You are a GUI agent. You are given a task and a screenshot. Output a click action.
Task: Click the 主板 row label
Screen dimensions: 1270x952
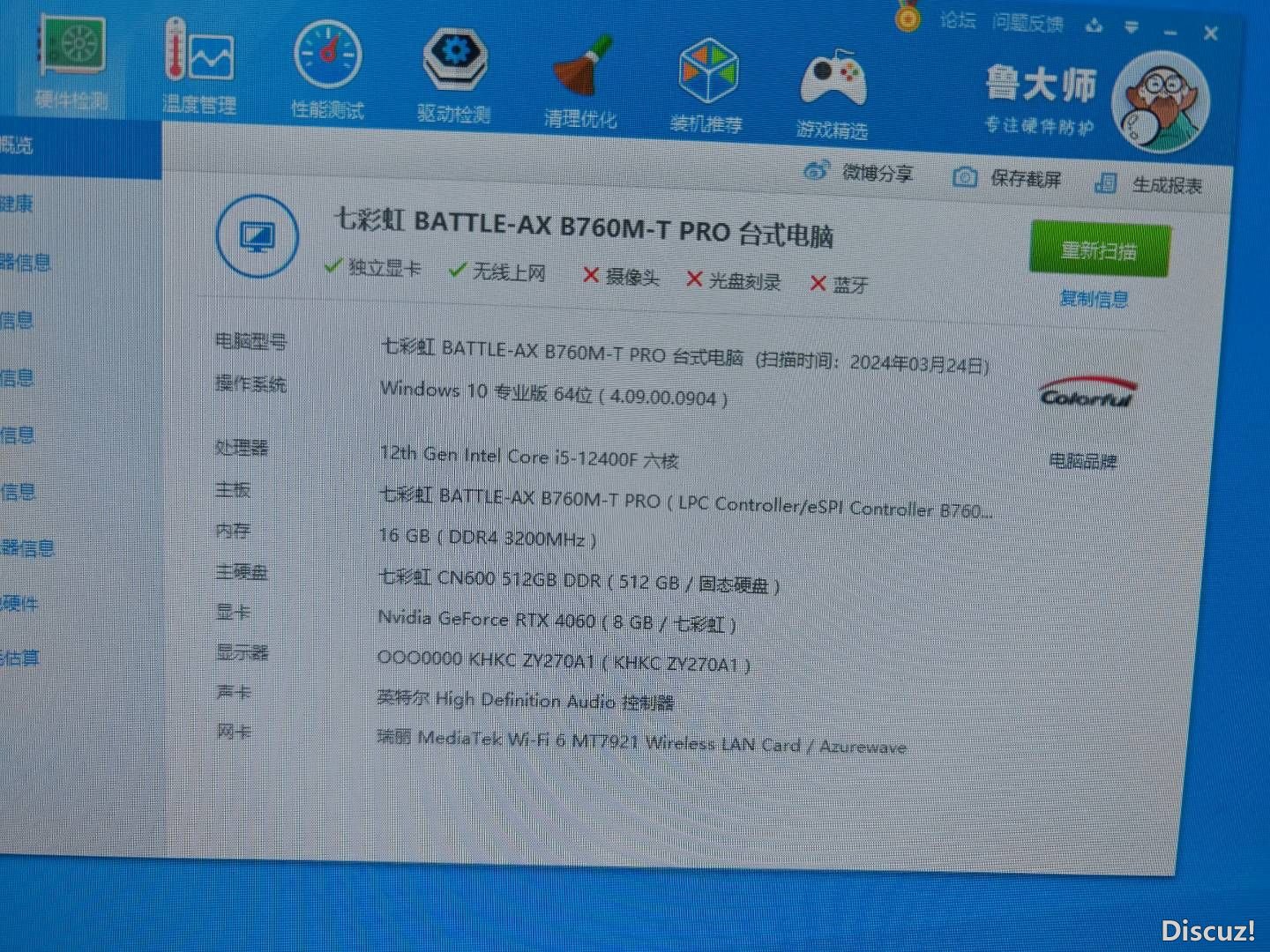point(233,488)
